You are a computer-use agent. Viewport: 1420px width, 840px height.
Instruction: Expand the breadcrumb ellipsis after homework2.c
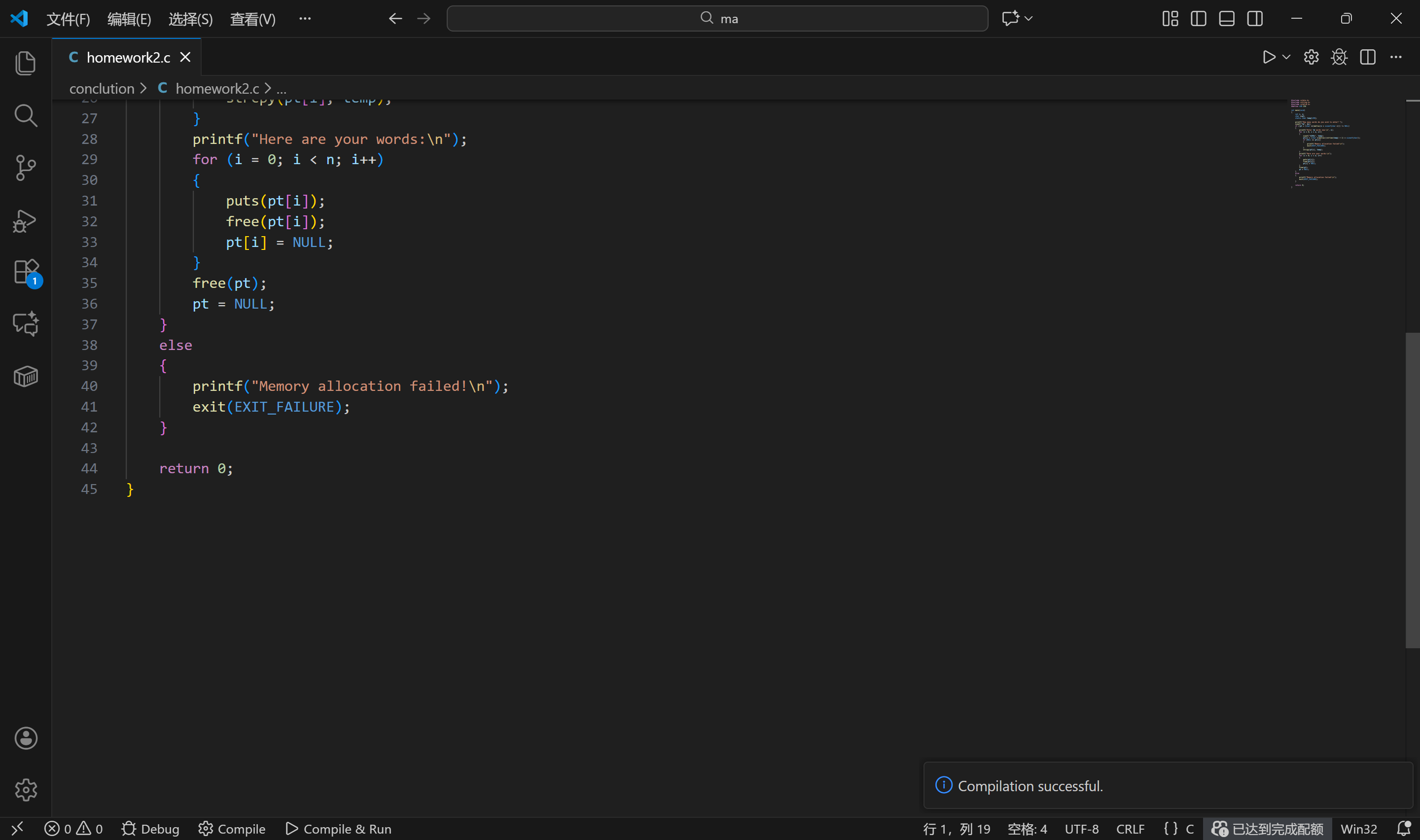click(281, 89)
